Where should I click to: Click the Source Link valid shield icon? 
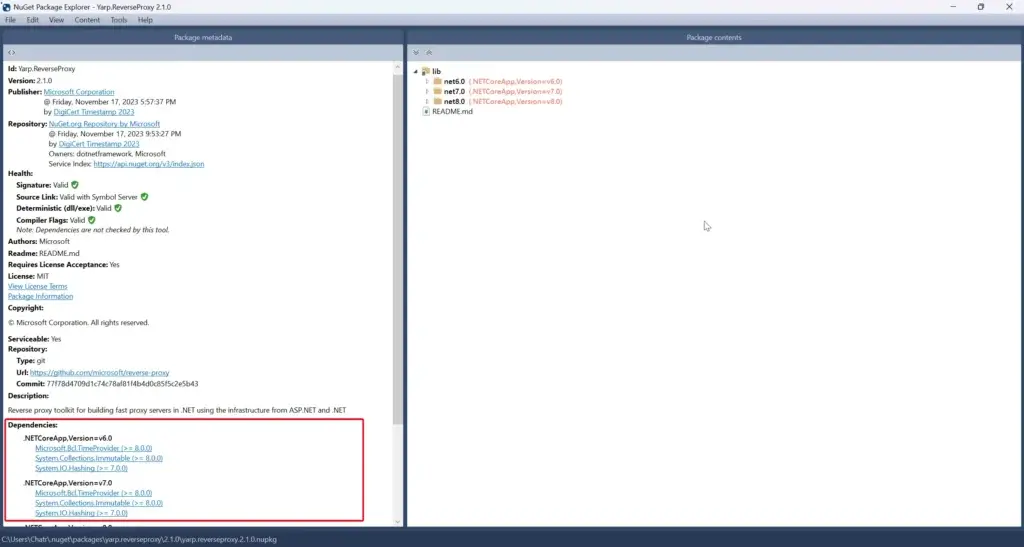point(144,196)
